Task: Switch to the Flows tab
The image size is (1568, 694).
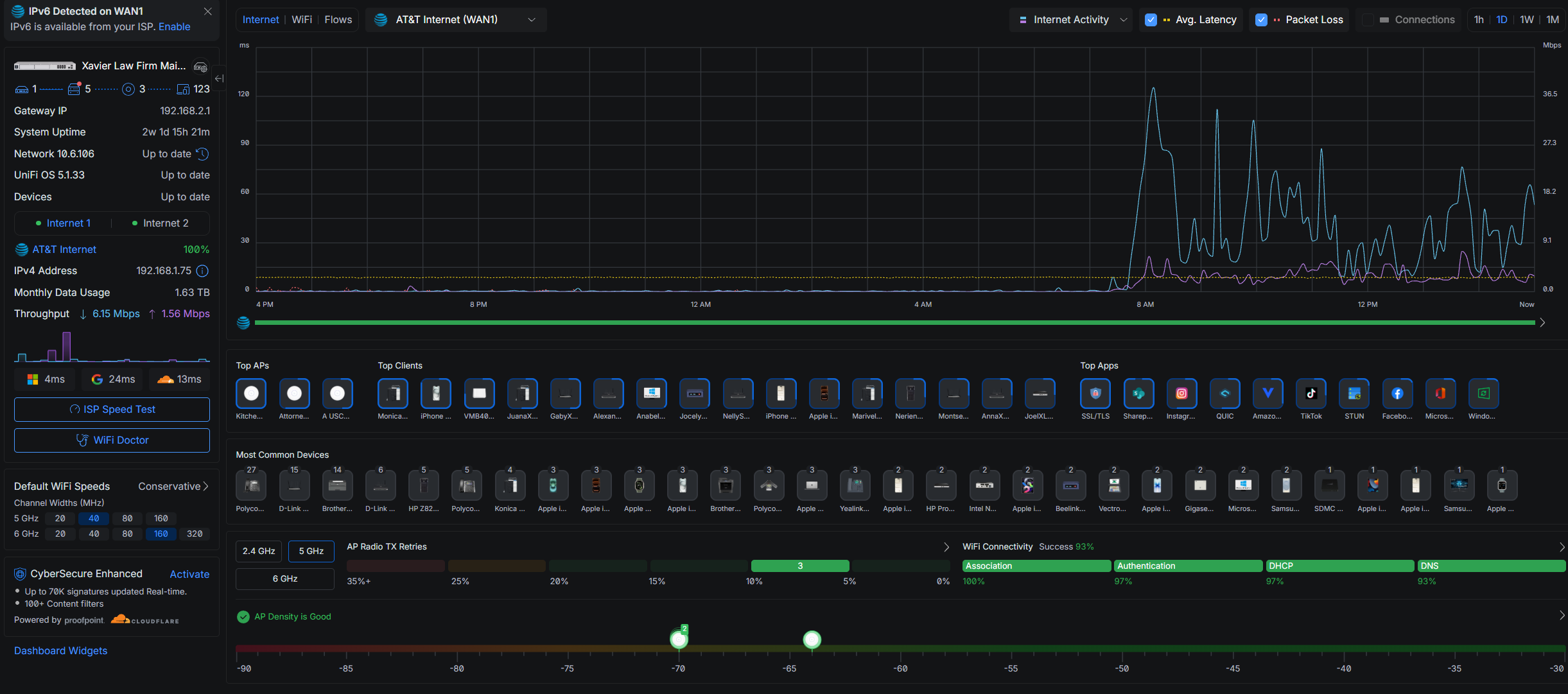Action: 338,20
